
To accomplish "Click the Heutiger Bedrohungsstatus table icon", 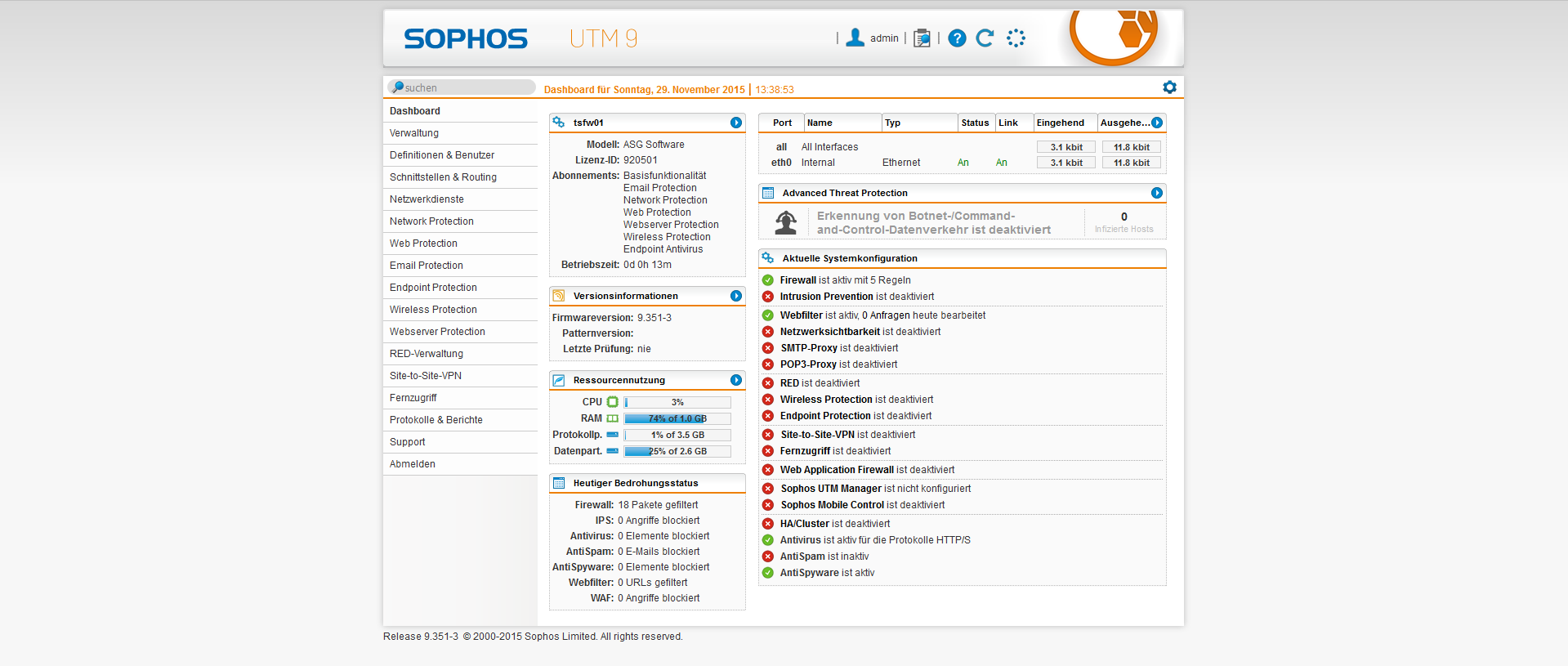I will [559, 483].
